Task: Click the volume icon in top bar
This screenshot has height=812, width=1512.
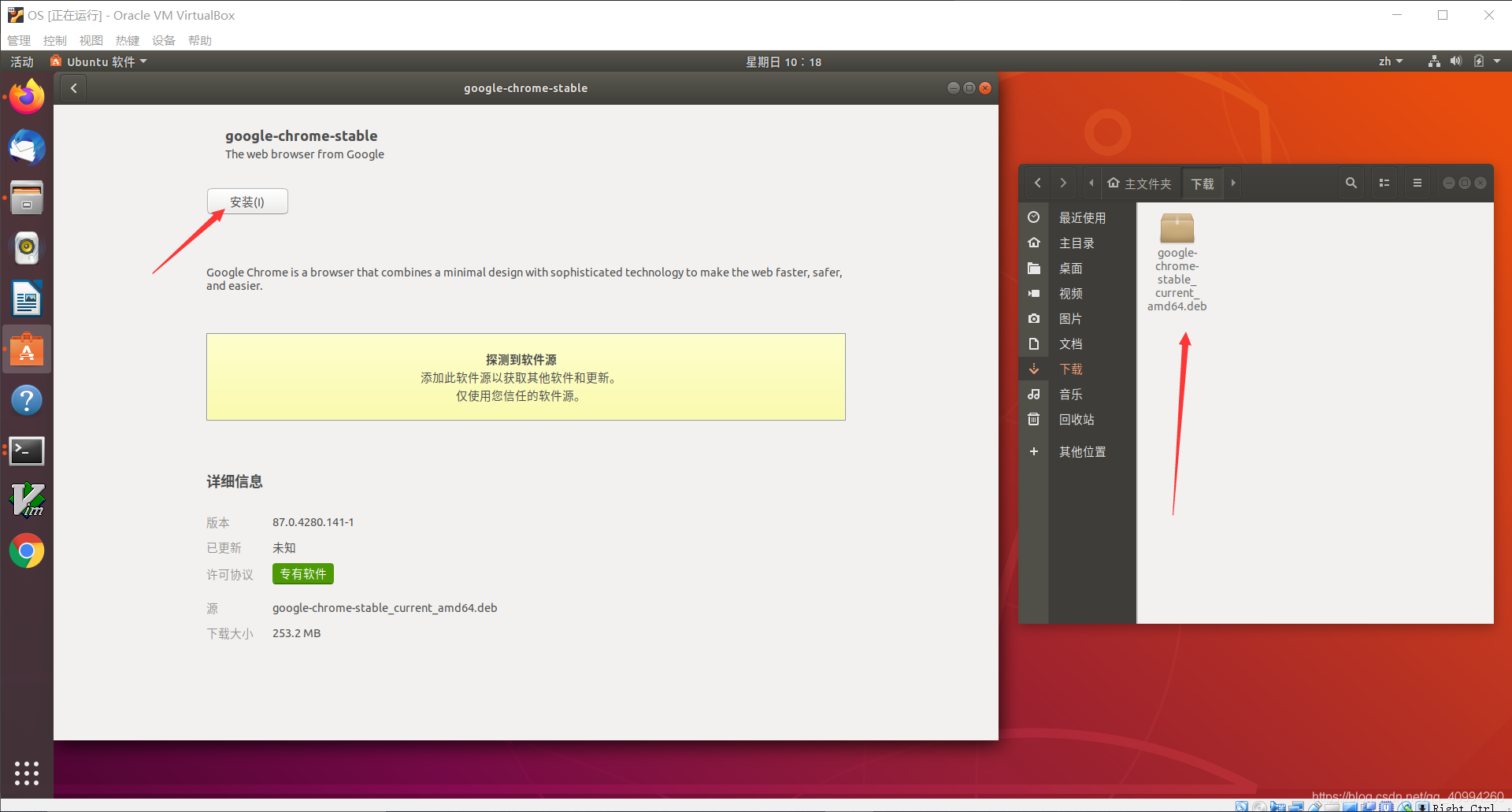Action: (x=1456, y=61)
